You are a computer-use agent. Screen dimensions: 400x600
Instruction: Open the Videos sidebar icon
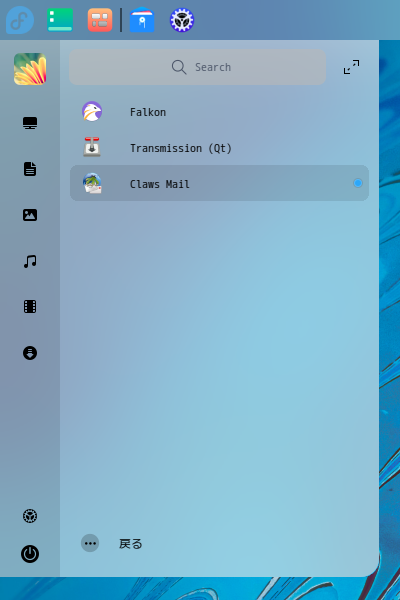30,307
